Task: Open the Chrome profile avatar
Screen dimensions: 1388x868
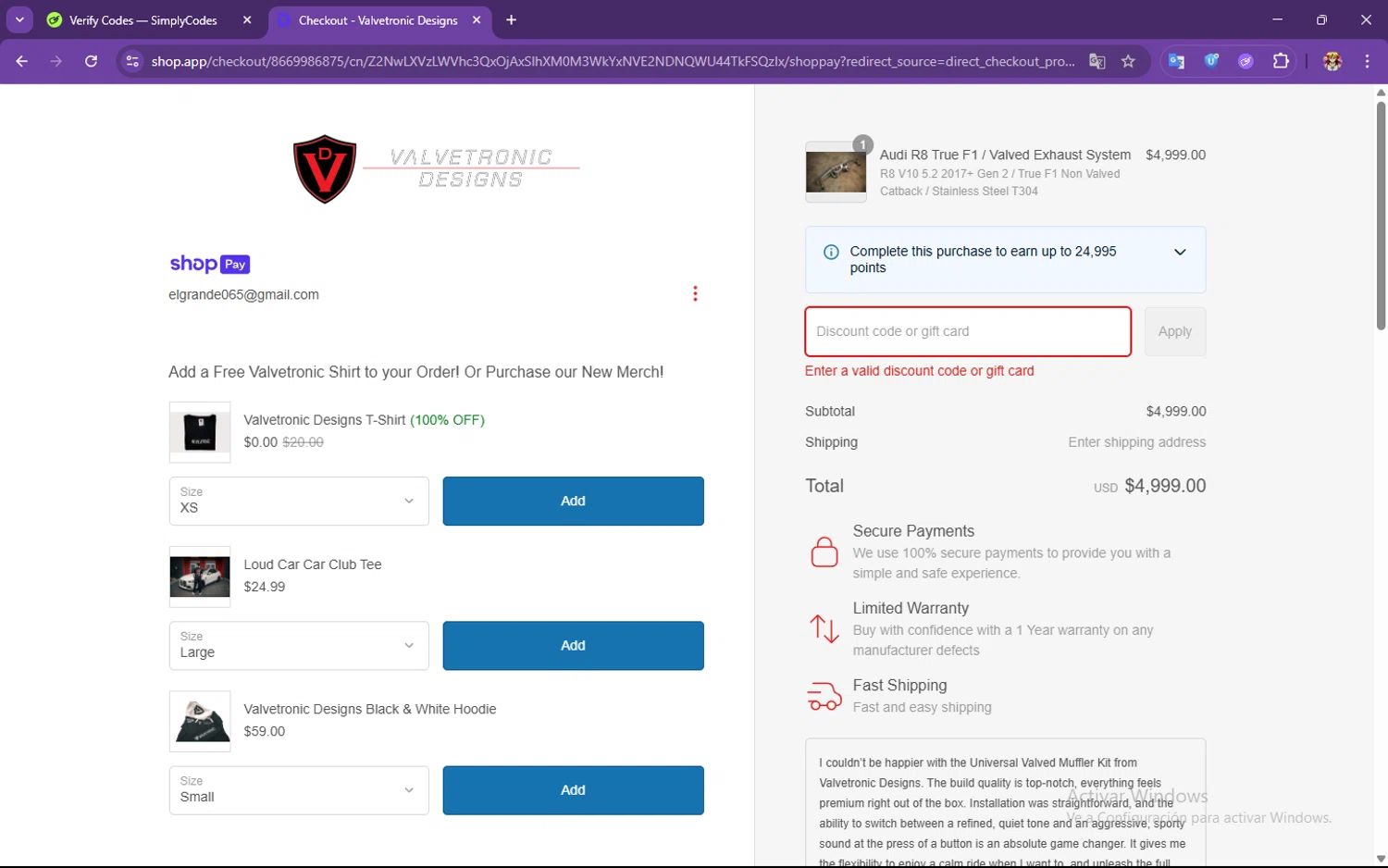Action: [x=1332, y=61]
